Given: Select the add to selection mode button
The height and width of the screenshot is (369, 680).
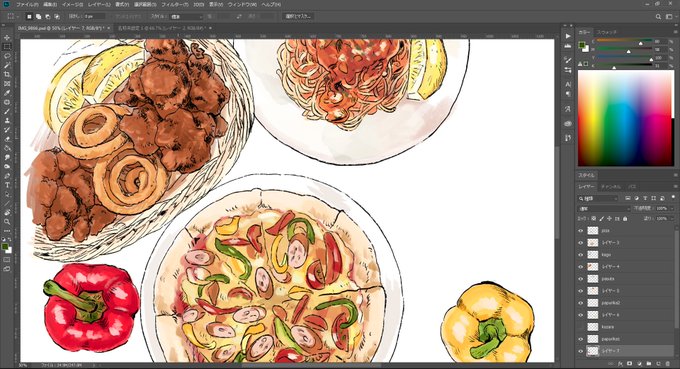Looking at the screenshot, I should coord(38,16).
